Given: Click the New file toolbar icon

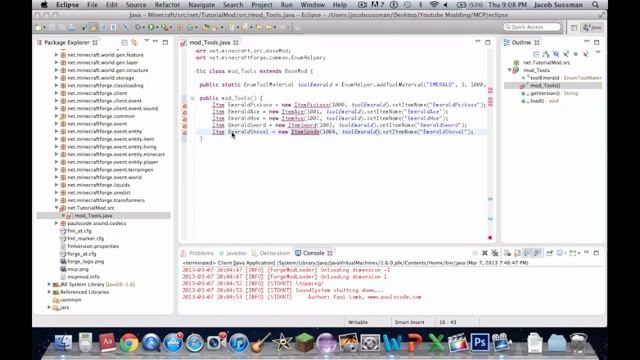Looking at the screenshot, I should click(x=38, y=27).
